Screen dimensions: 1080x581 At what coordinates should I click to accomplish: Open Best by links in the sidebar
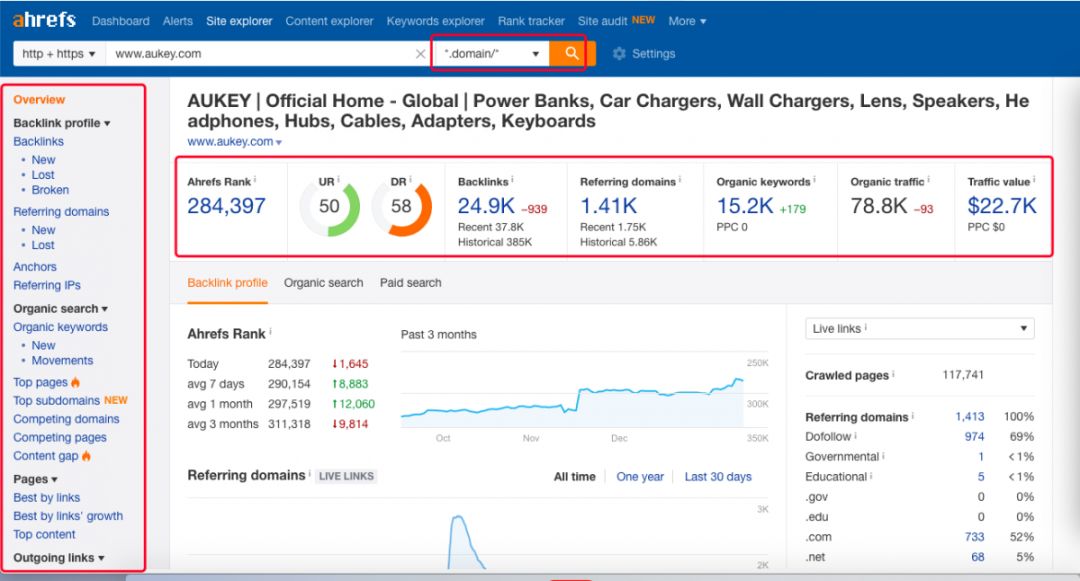(47, 497)
